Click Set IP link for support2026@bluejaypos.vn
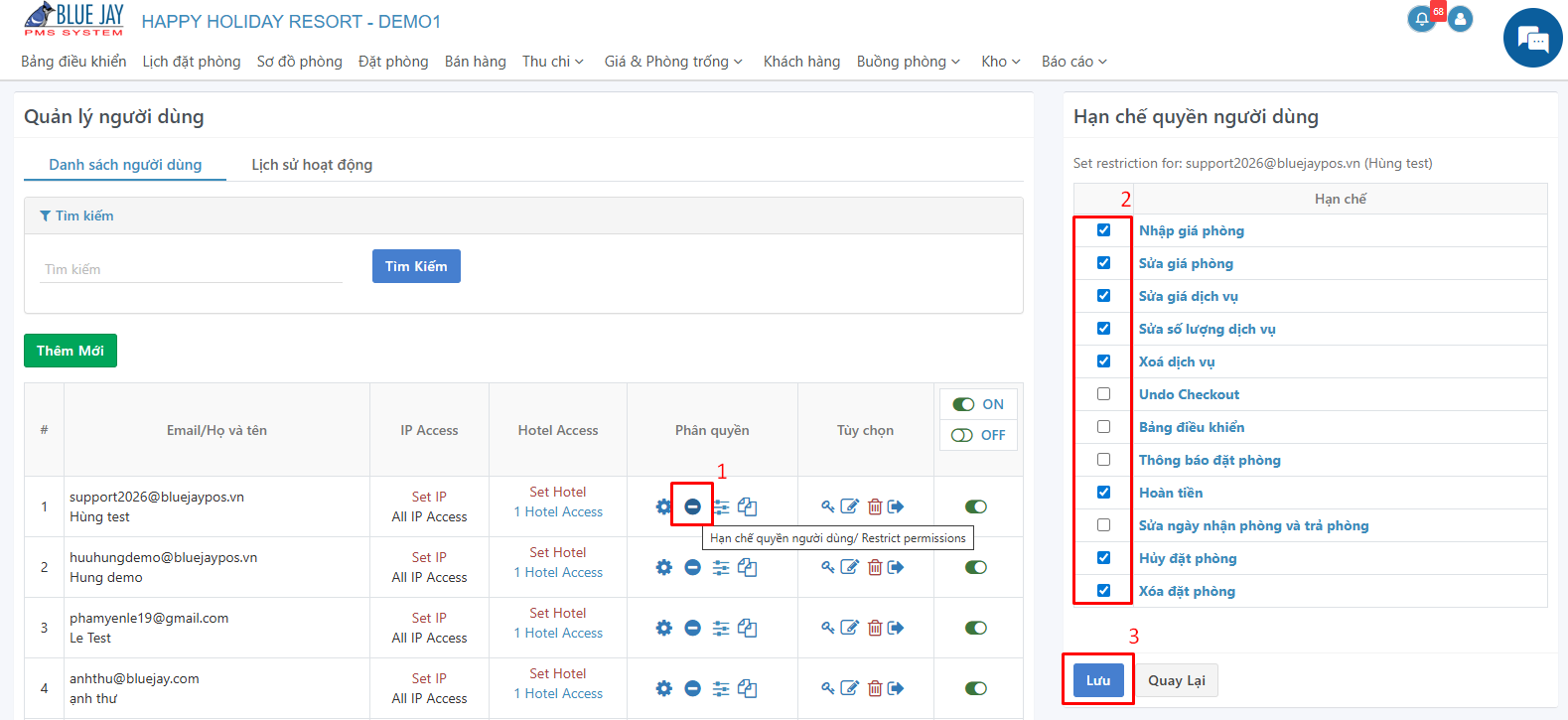Screen dimensions: 1568x720 click(429, 497)
